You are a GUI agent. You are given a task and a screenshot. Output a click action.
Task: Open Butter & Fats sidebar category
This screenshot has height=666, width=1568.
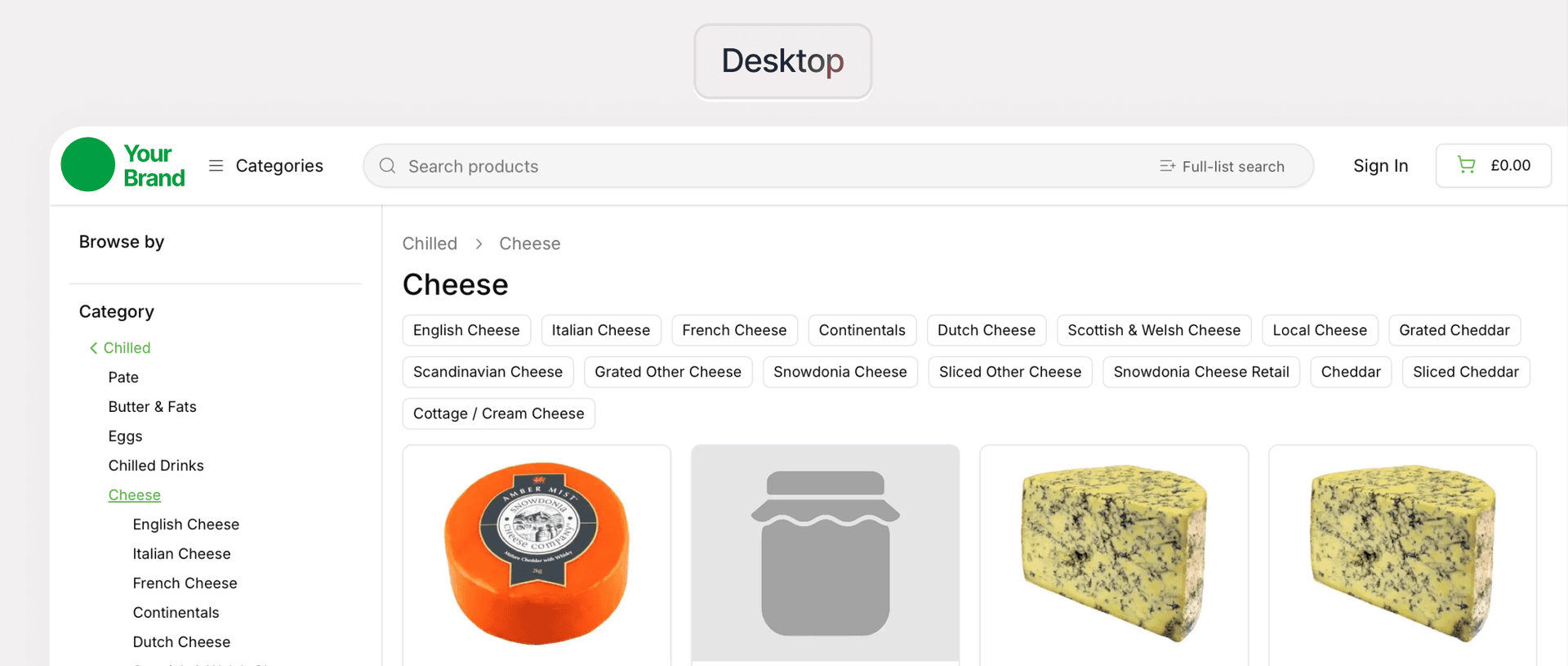(153, 407)
